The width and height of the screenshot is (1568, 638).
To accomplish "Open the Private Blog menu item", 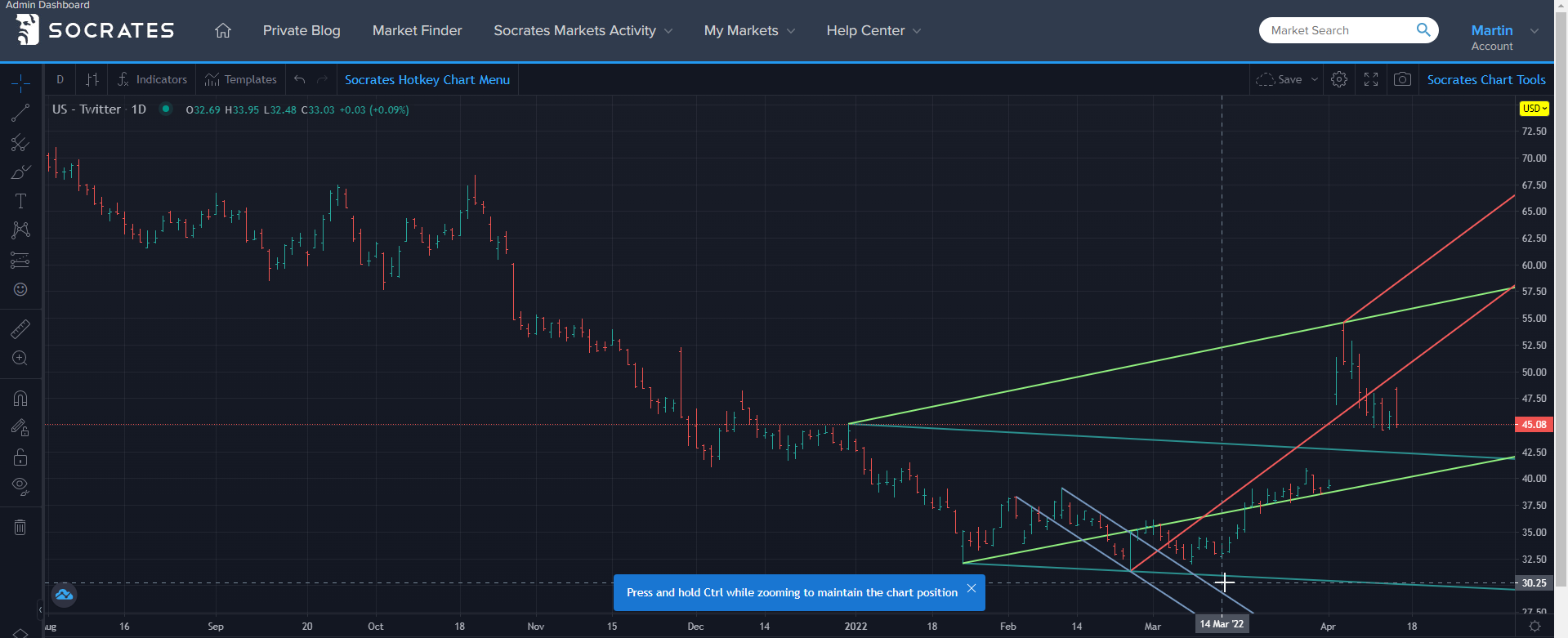I will (x=302, y=30).
